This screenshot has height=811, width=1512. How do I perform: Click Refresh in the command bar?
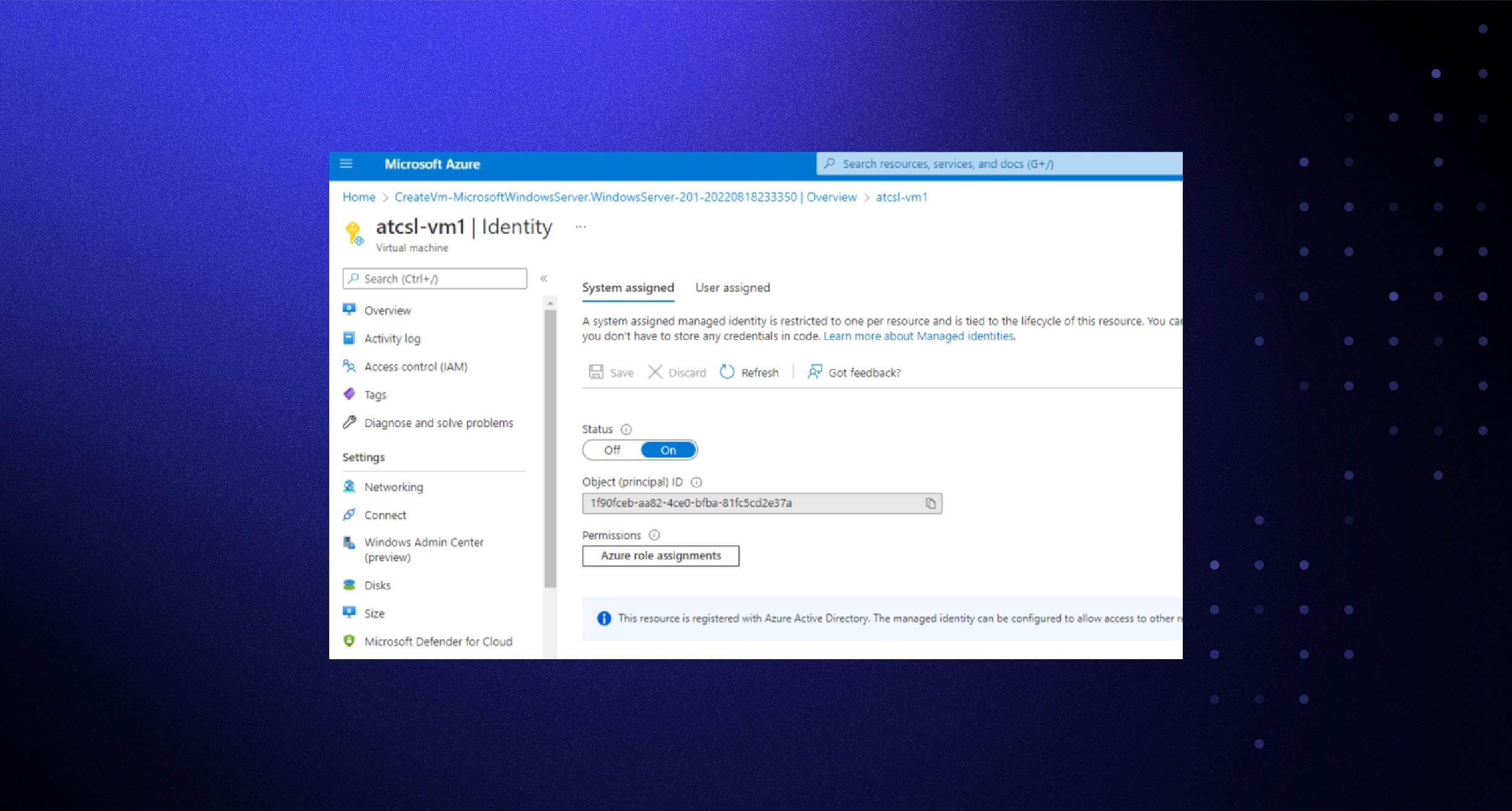[760, 372]
